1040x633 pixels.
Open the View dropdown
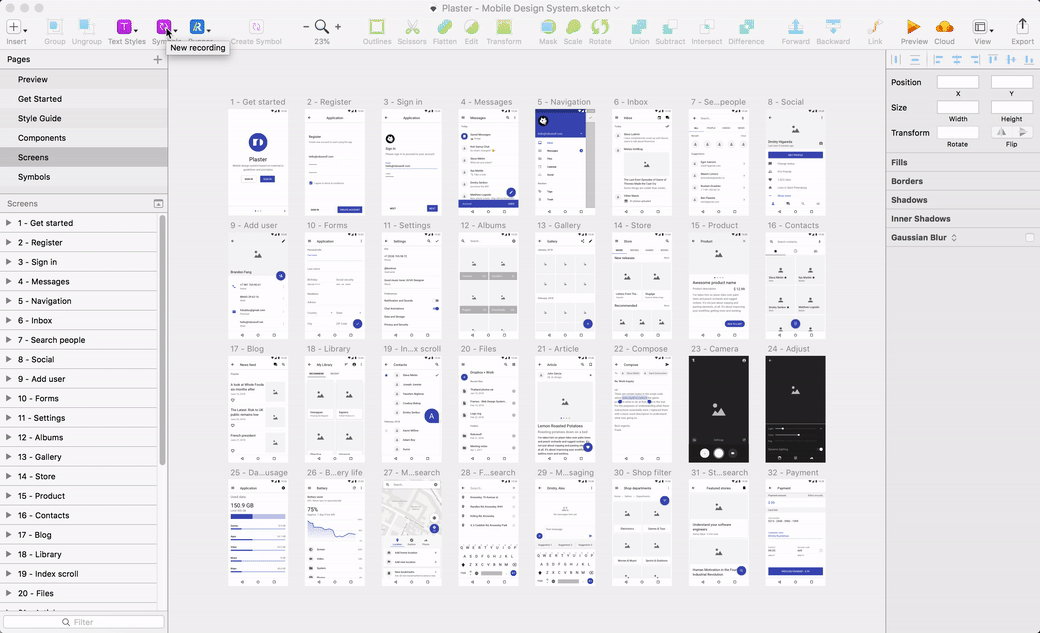coord(982,27)
